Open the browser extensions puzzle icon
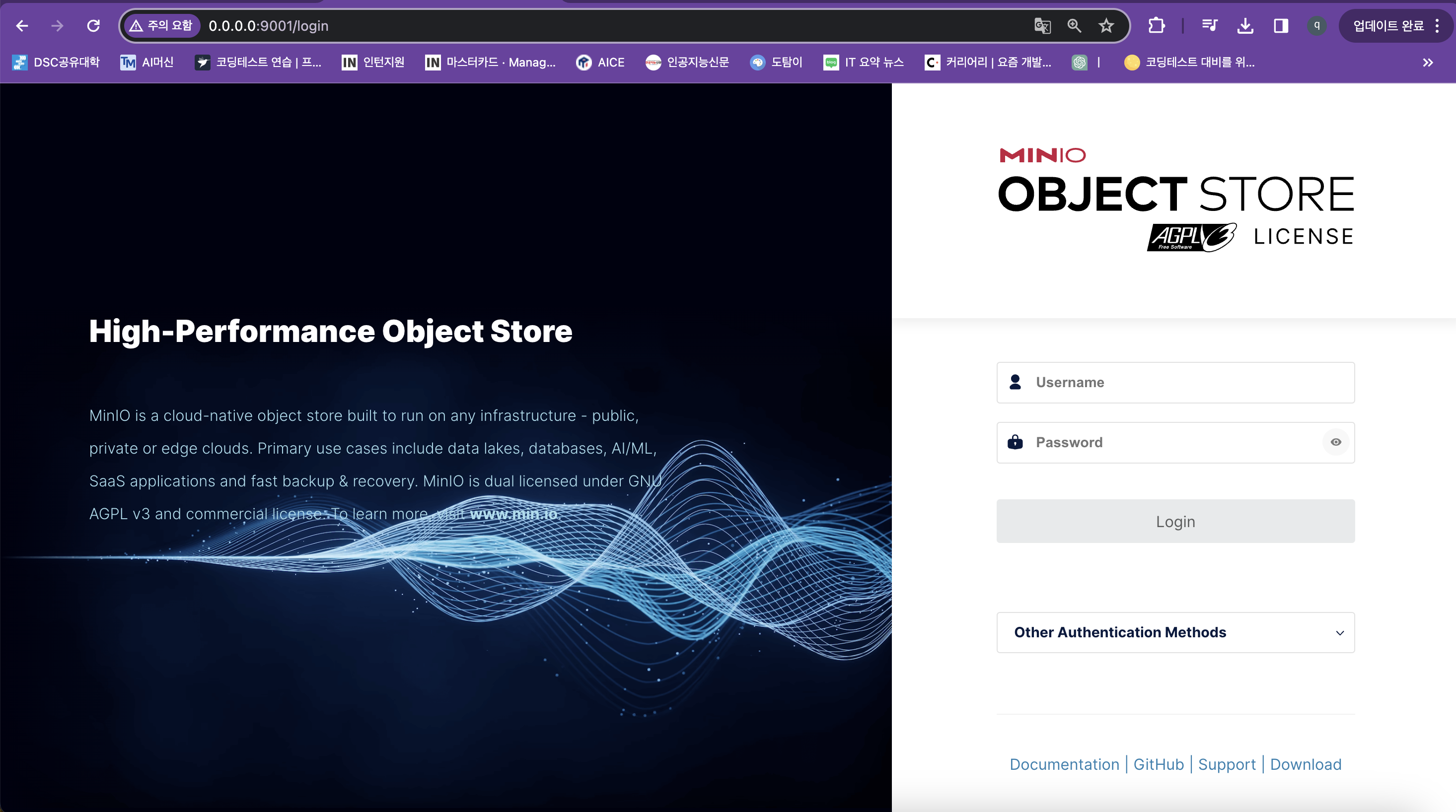This screenshot has width=1456, height=812. tap(1156, 26)
